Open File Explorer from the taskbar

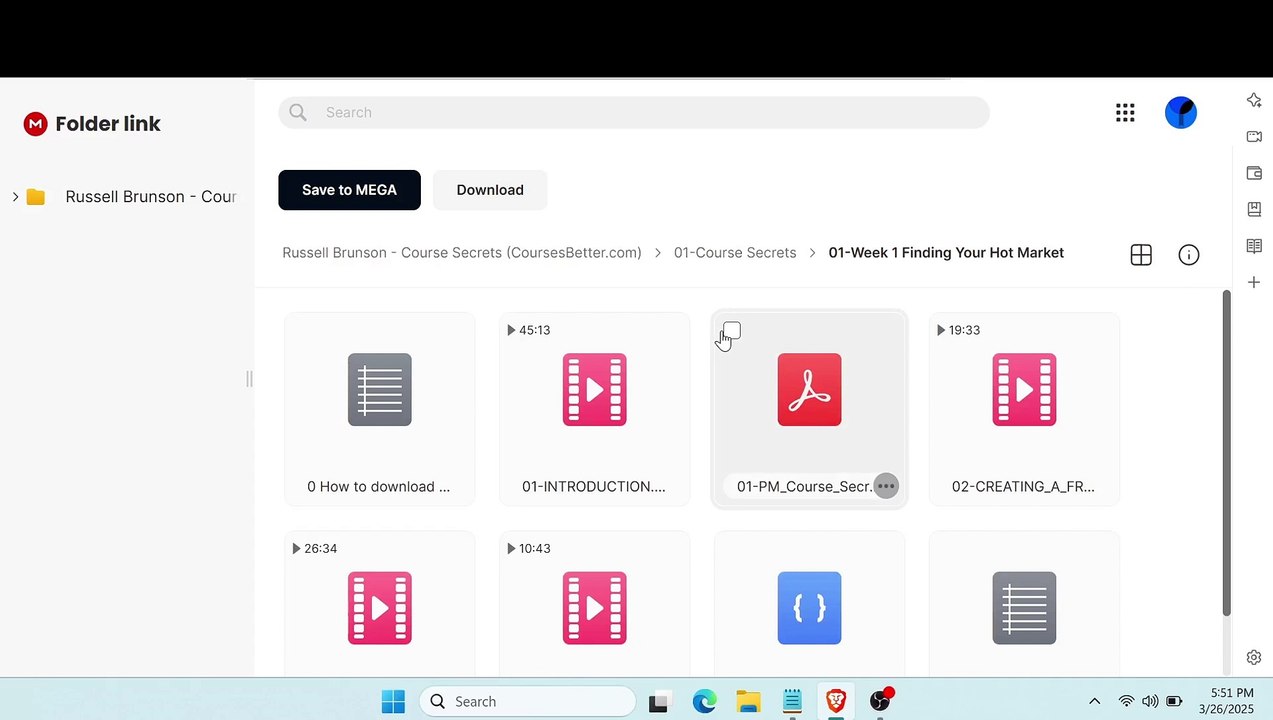click(x=748, y=702)
